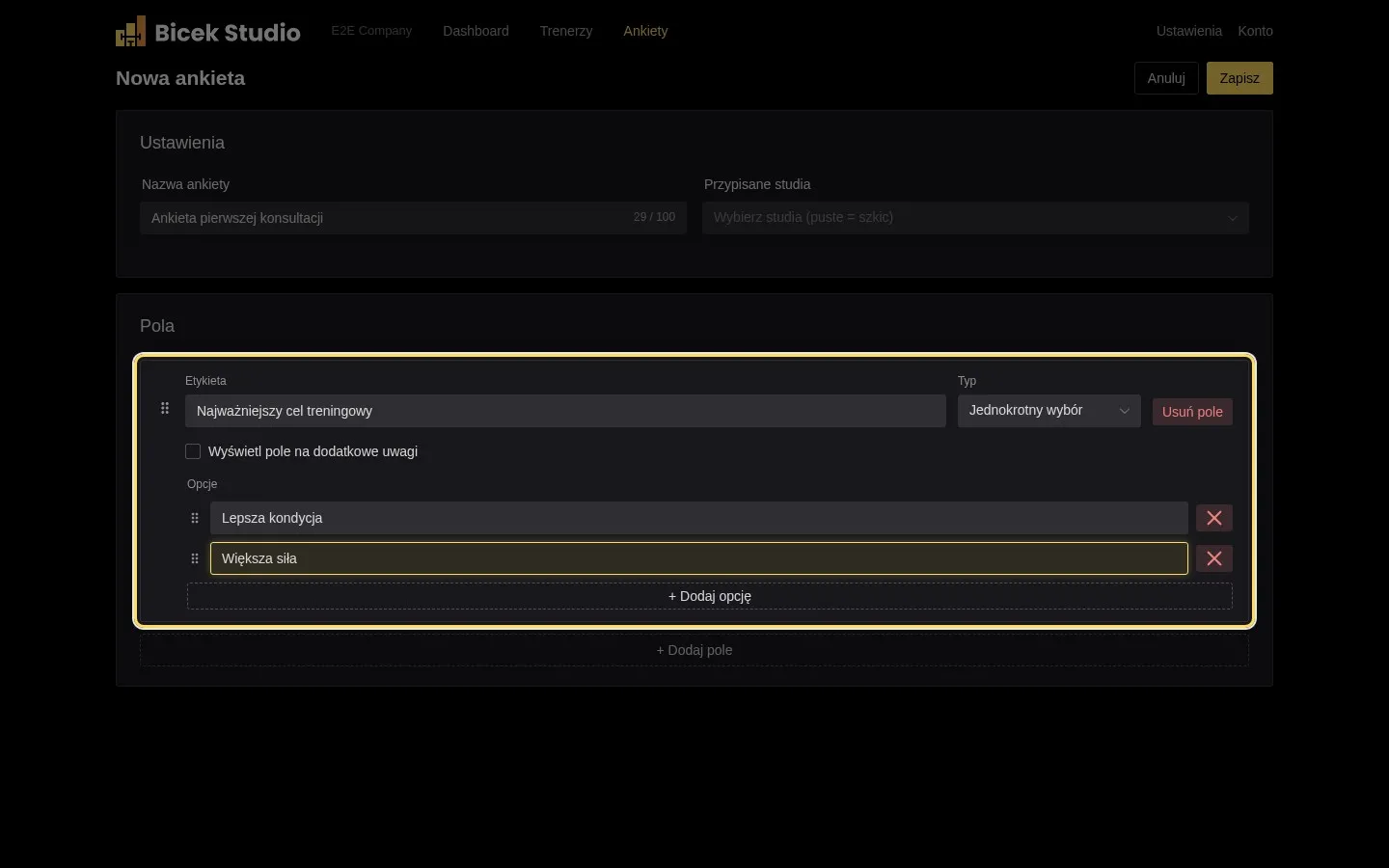The height and width of the screenshot is (868, 1389).
Task: Click the Anuluj button
Action: point(1166,78)
